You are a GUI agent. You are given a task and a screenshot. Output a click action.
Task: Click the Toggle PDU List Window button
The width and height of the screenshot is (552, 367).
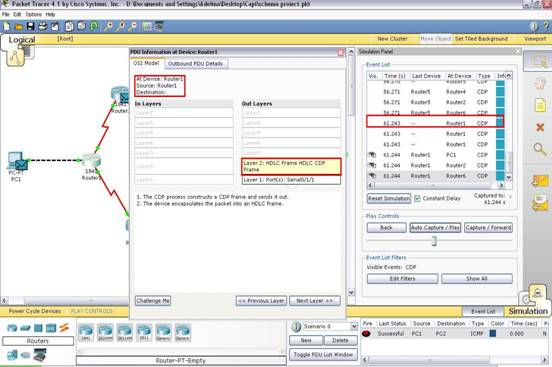coord(323,354)
